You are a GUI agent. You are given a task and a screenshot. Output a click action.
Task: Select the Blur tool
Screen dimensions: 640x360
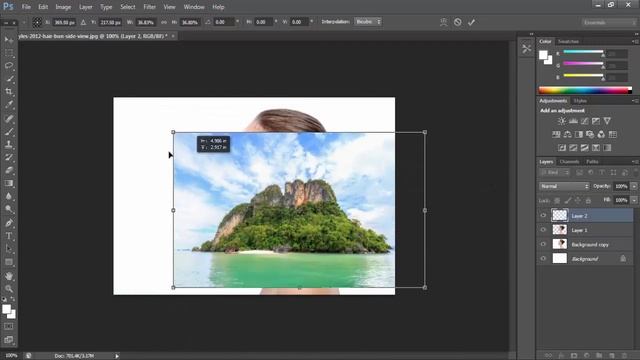tap(9, 196)
